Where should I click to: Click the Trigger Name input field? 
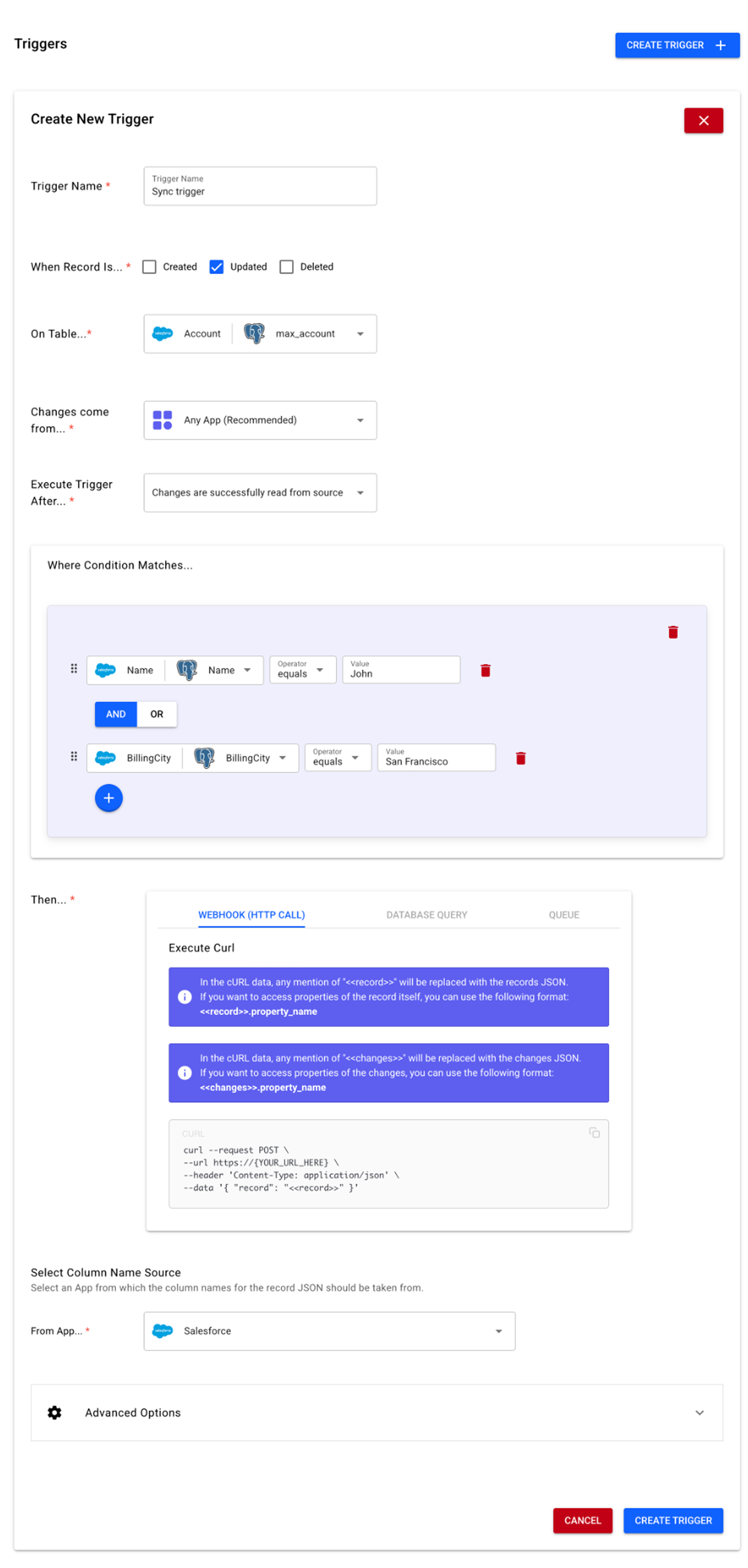[260, 191]
